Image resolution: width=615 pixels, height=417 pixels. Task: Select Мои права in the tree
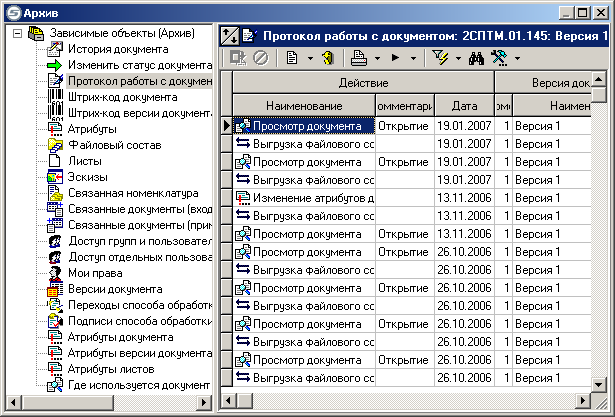96,273
